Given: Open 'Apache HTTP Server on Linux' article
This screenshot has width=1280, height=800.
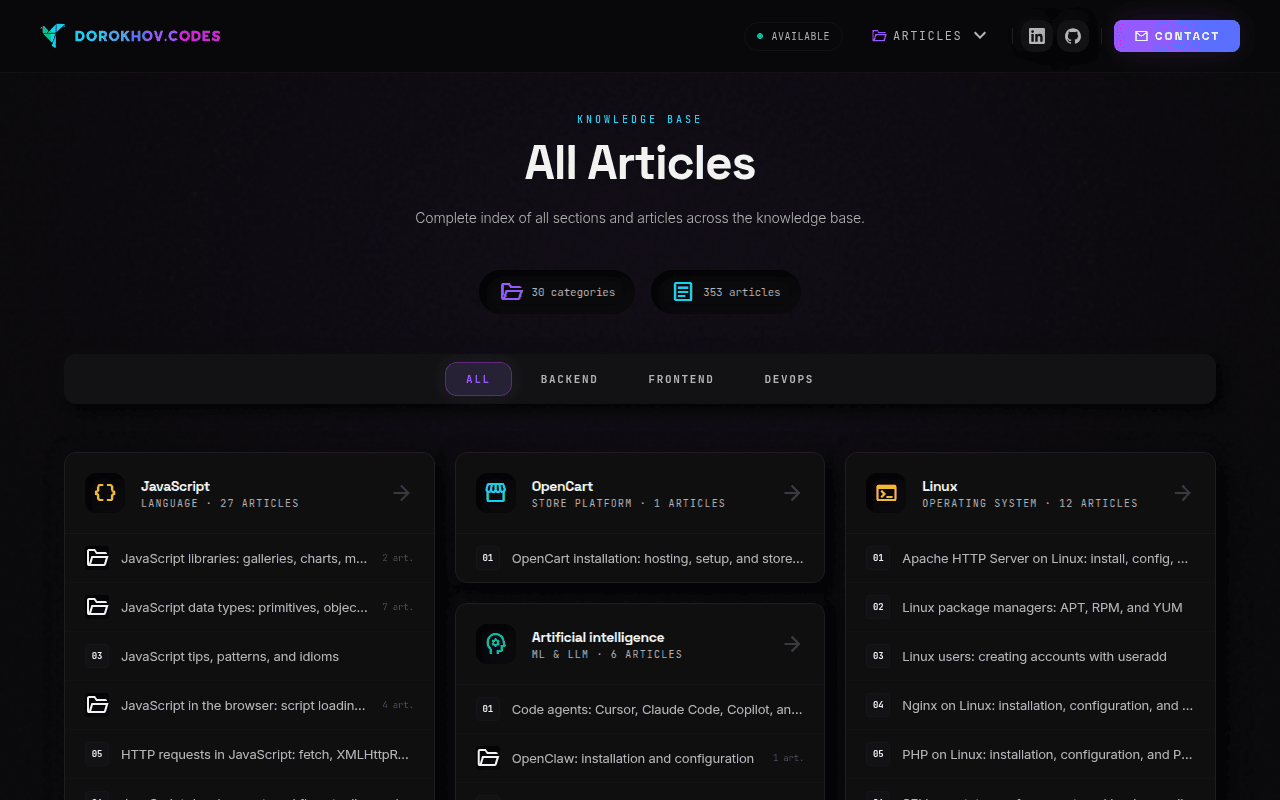Looking at the screenshot, I should 1030,558.
